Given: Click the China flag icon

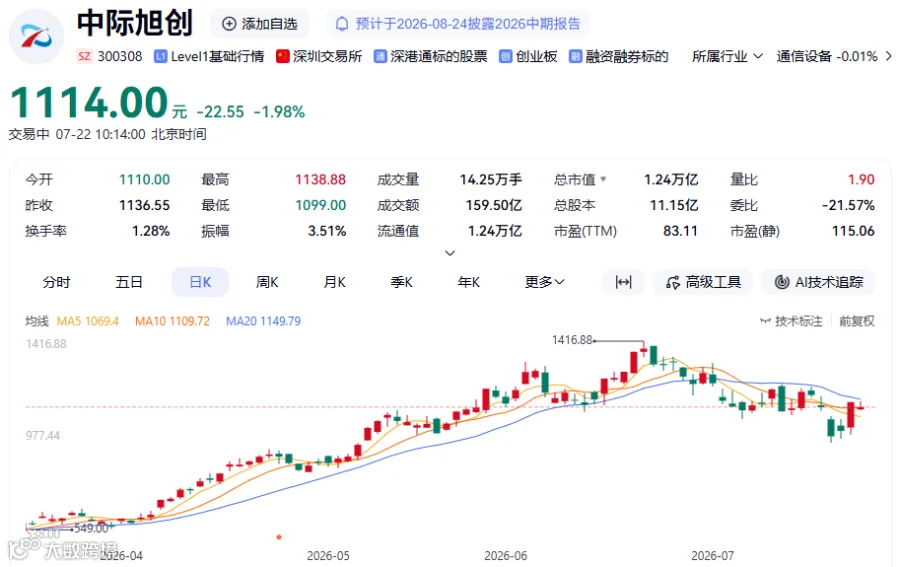Looking at the screenshot, I should click(282, 56).
